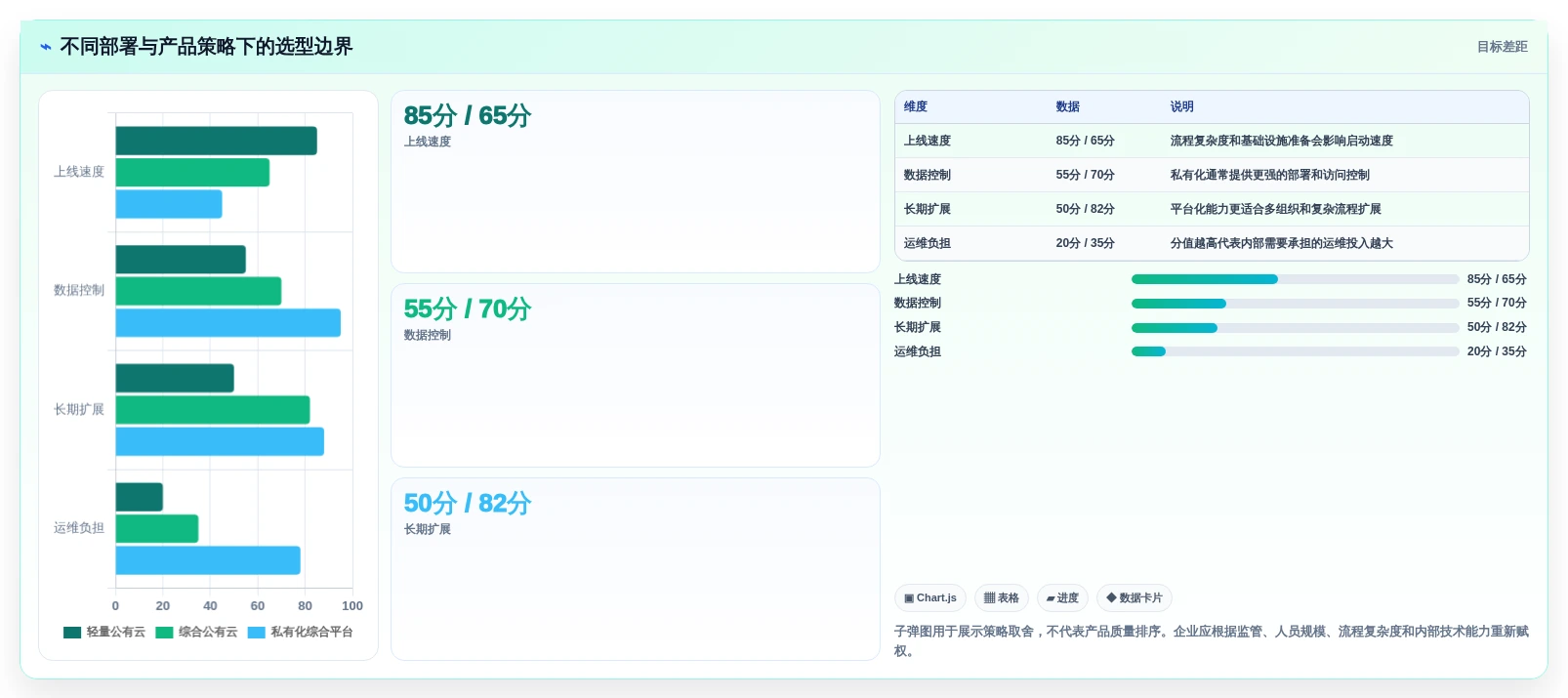The image size is (1568, 698).
Task: Click the 运维负担 progress bar
Action: (1295, 351)
